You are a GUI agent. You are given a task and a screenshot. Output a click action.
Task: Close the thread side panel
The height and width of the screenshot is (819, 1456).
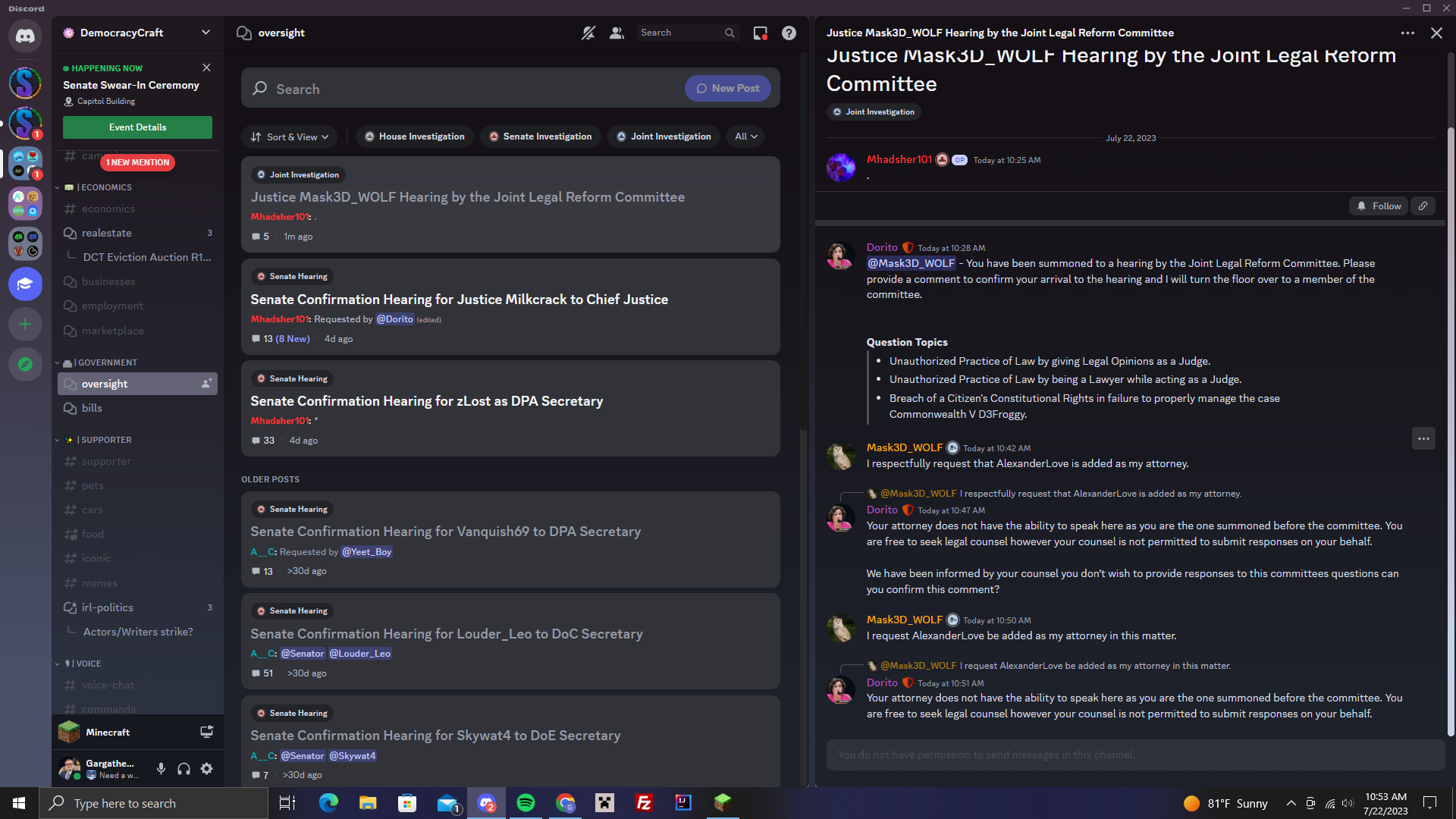point(1436,33)
